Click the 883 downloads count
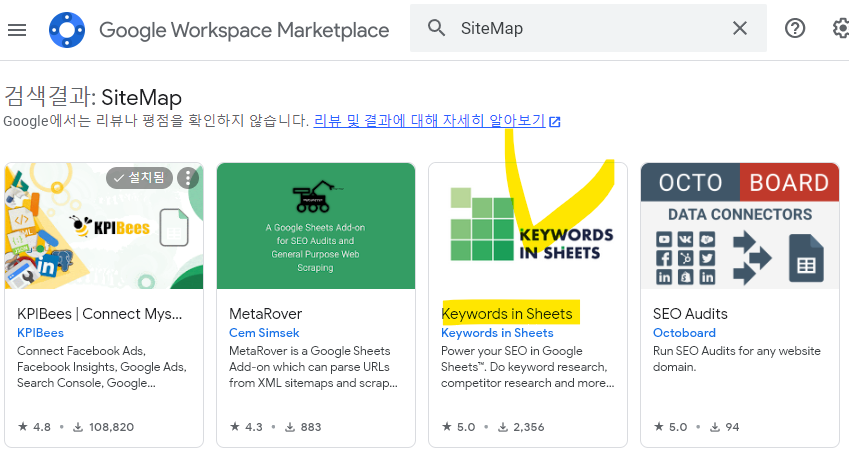 303,427
